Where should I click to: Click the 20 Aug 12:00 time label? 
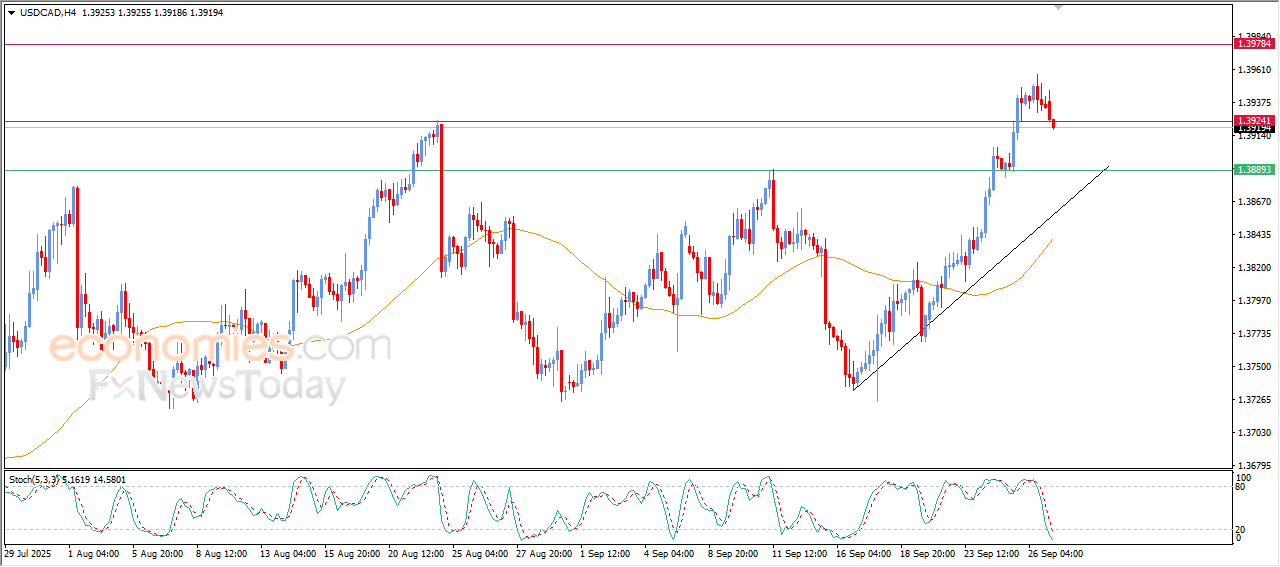click(x=416, y=552)
